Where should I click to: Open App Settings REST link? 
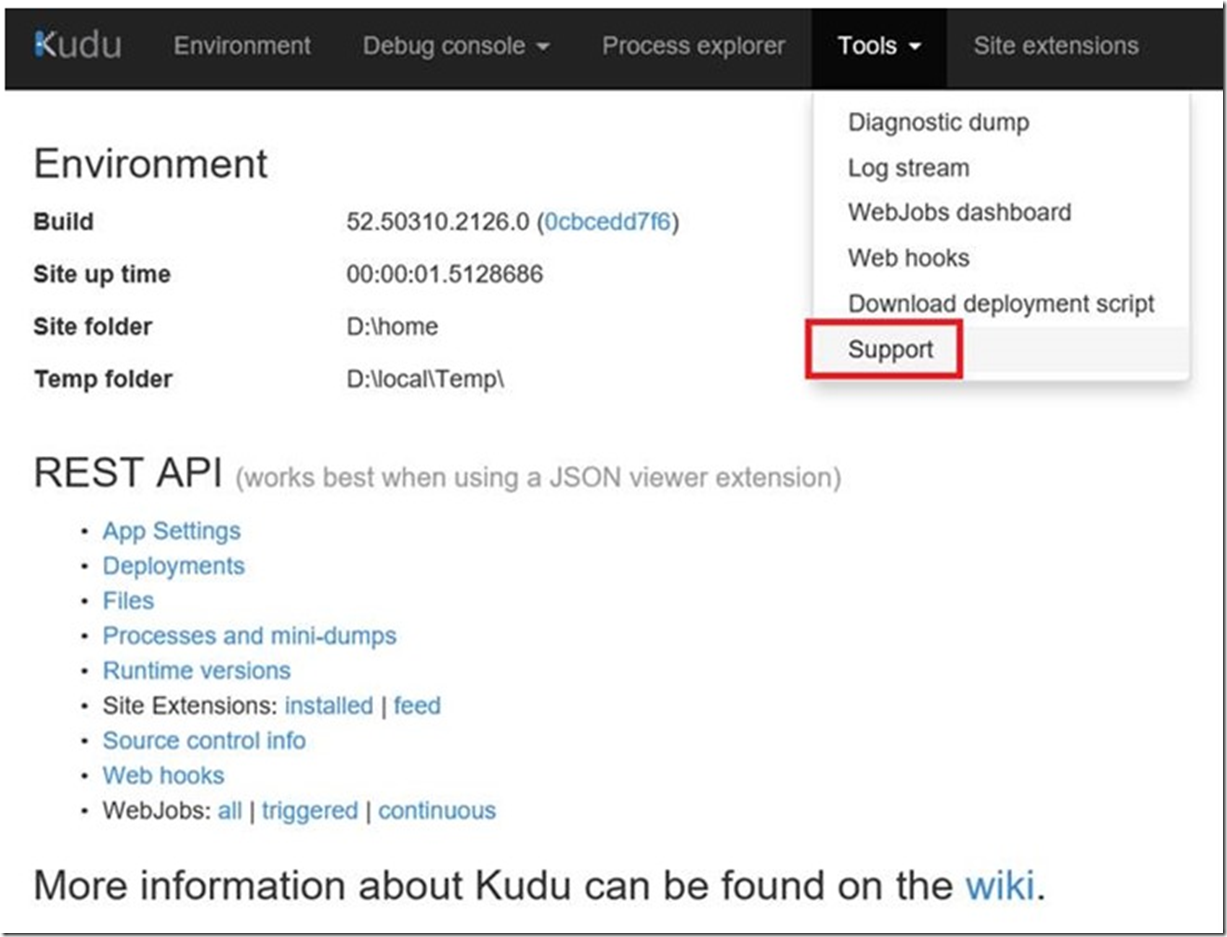pyautogui.click(x=171, y=531)
